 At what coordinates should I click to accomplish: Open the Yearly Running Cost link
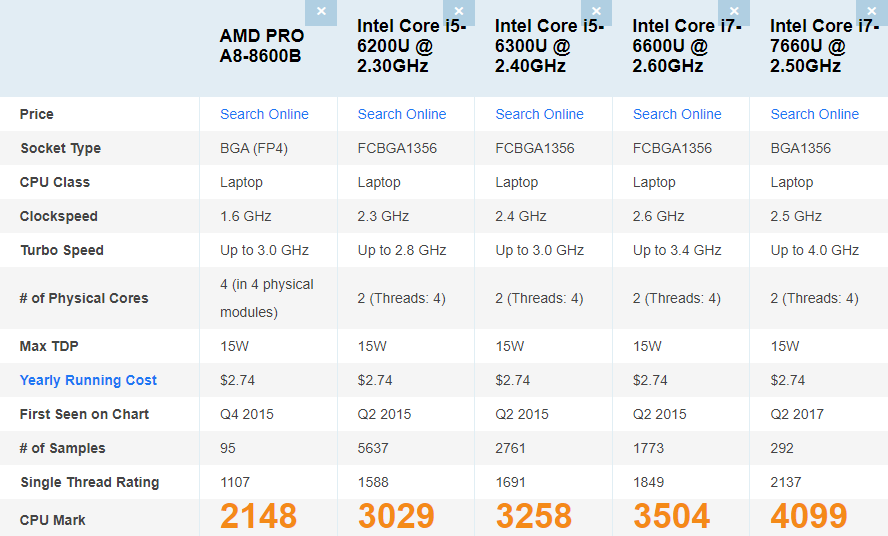(x=88, y=380)
